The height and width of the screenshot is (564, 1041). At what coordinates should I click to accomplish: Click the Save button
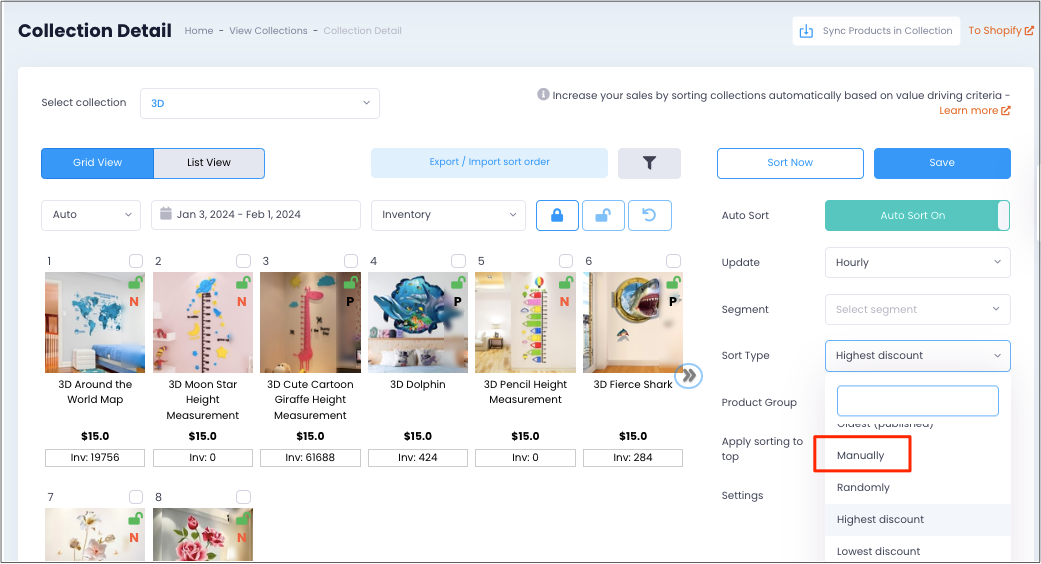[942, 163]
